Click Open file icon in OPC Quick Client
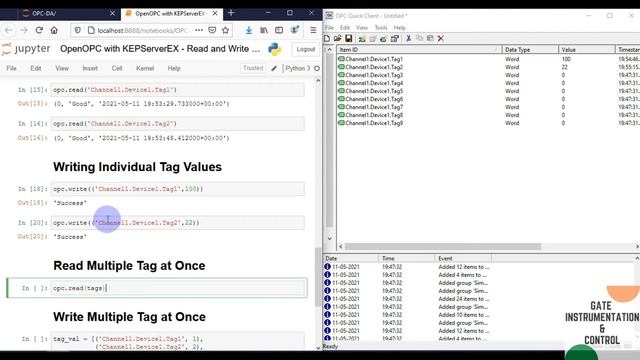The width and height of the screenshot is (640, 360). click(337, 38)
